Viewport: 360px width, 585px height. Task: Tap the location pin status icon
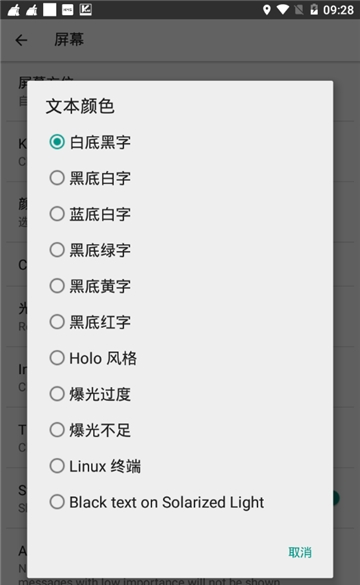tap(266, 10)
